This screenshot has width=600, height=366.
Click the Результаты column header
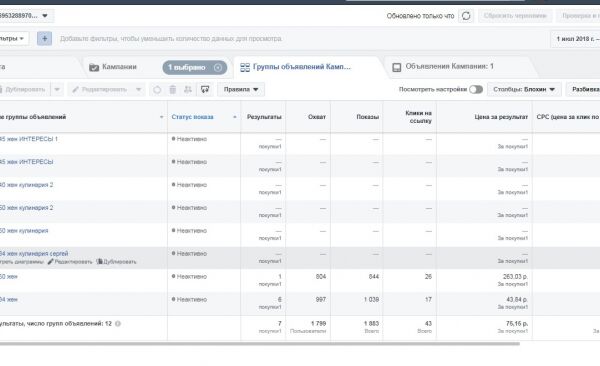click(264, 117)
